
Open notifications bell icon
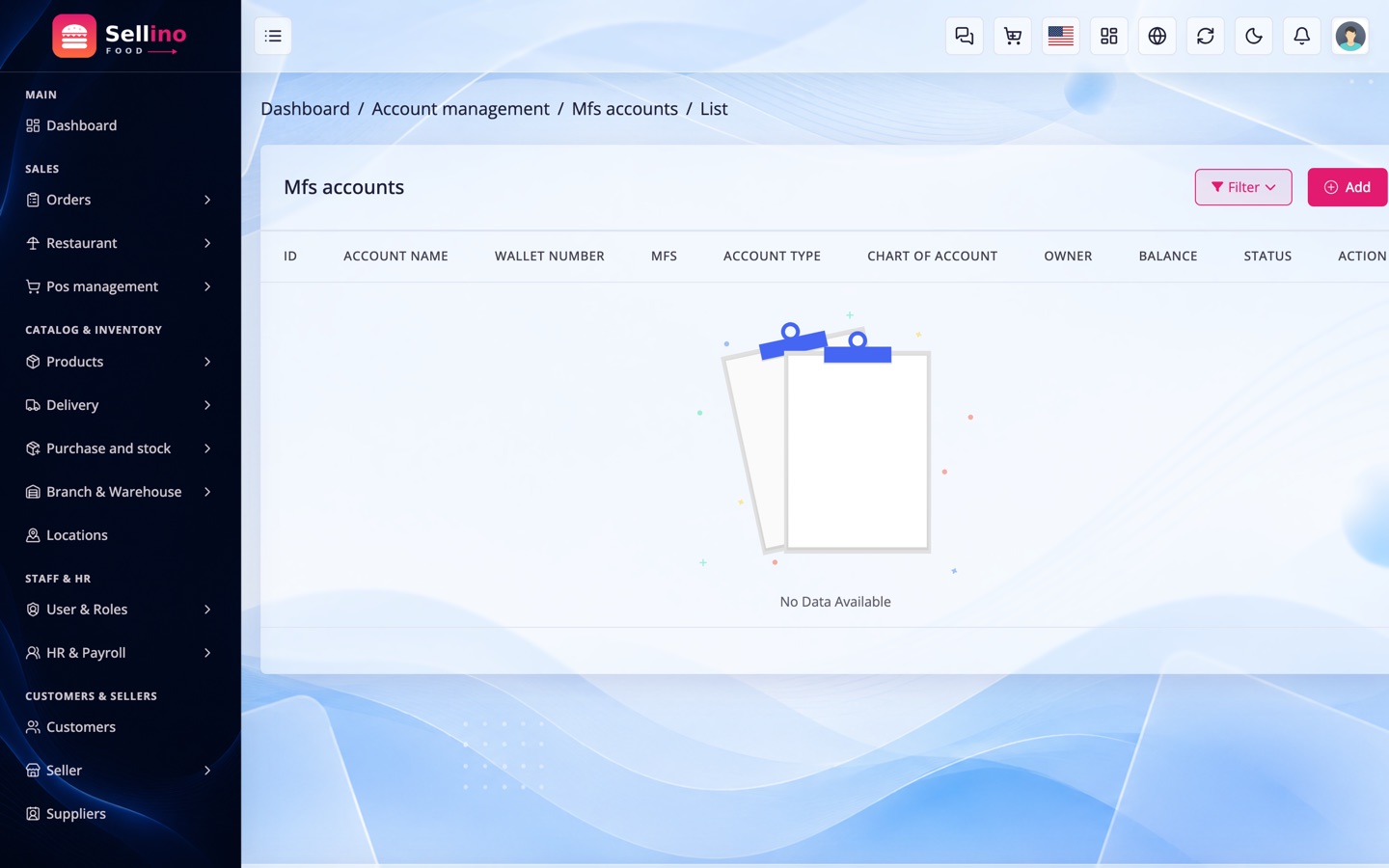[x=1302, y=36]
